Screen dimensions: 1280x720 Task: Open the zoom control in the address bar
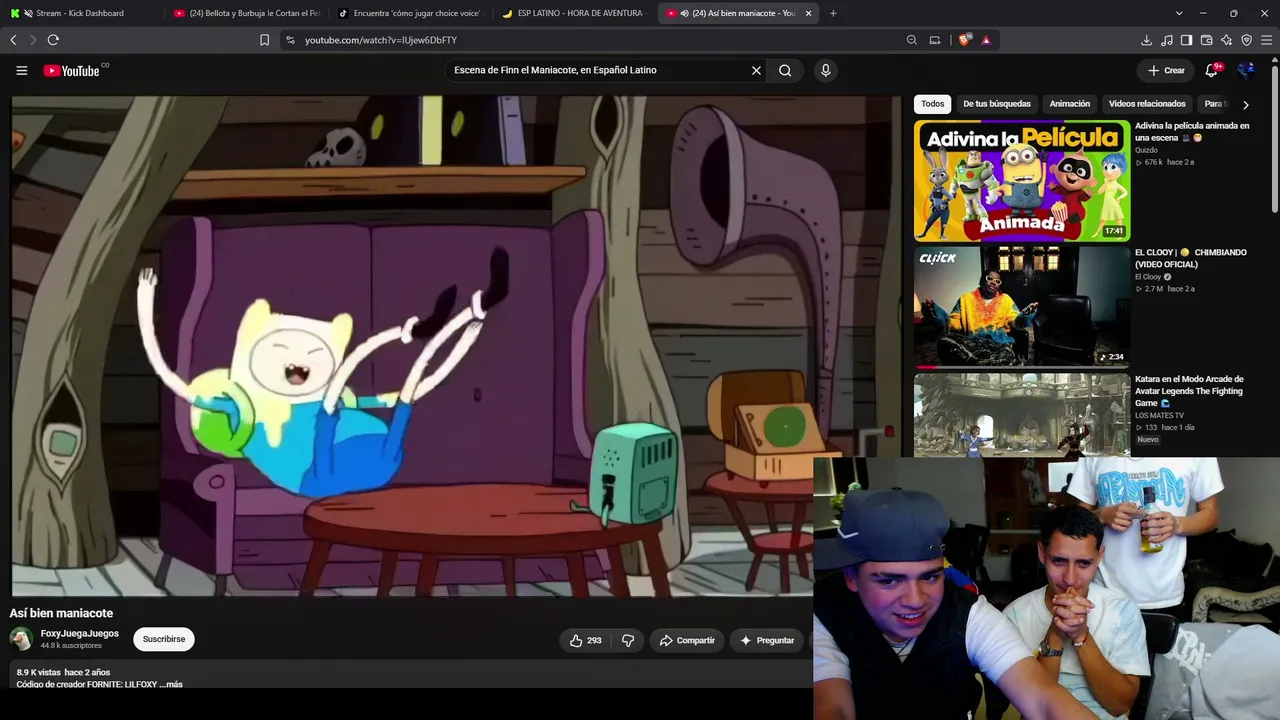[x=911, y=40]
